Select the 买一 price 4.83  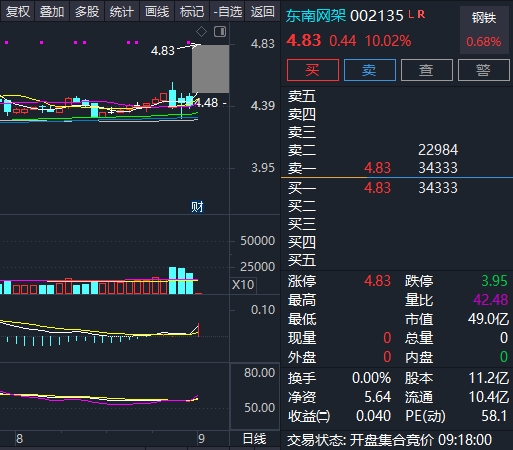pos(377,188)
